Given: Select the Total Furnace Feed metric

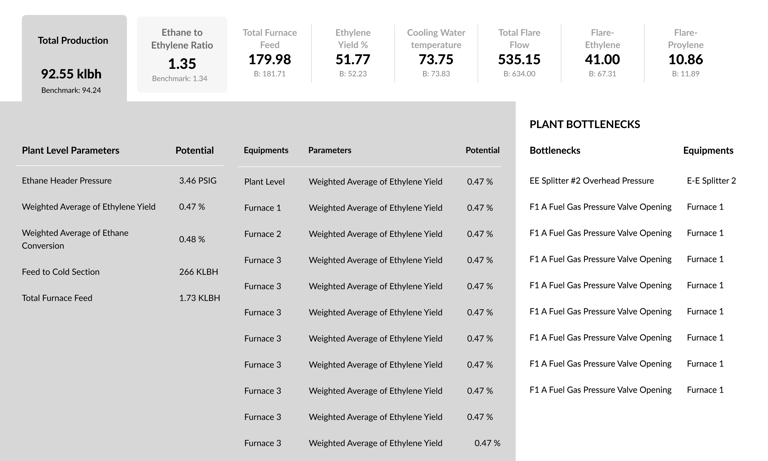Looking at the screenshot, I should (269, 53).
